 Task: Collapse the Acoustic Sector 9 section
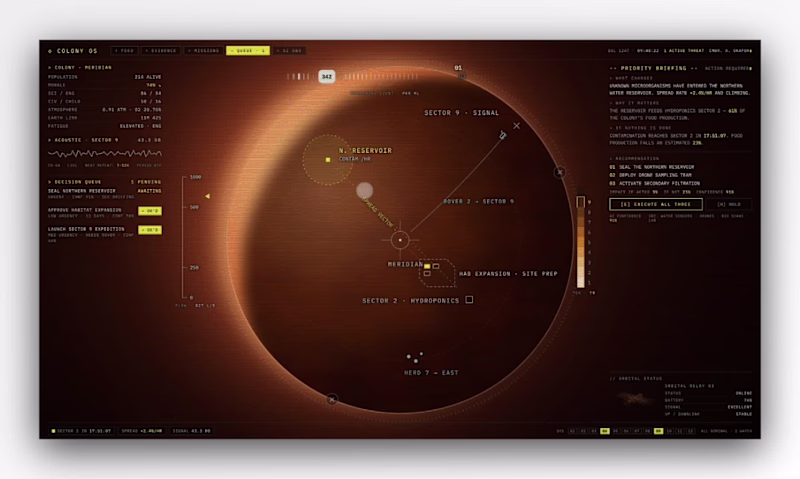83,140
